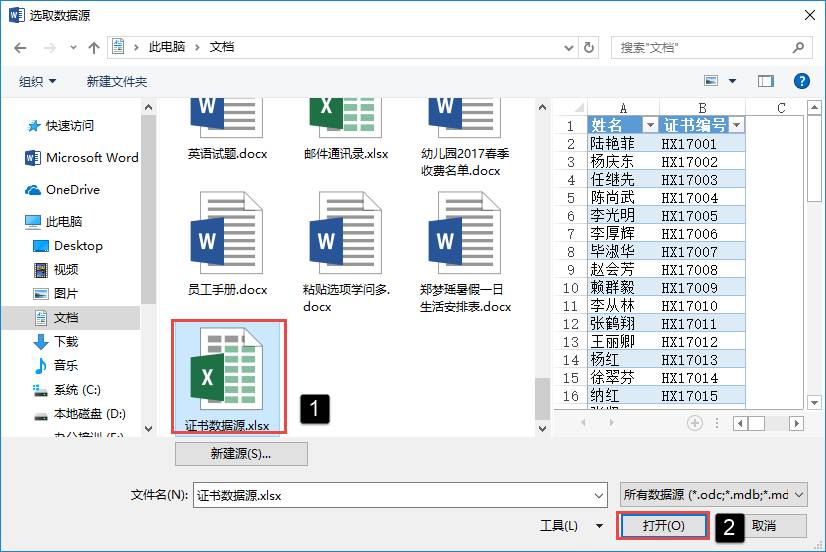Select column B header in preview
Viewport: 826px width, 552px height.
(x=702, y=108)
